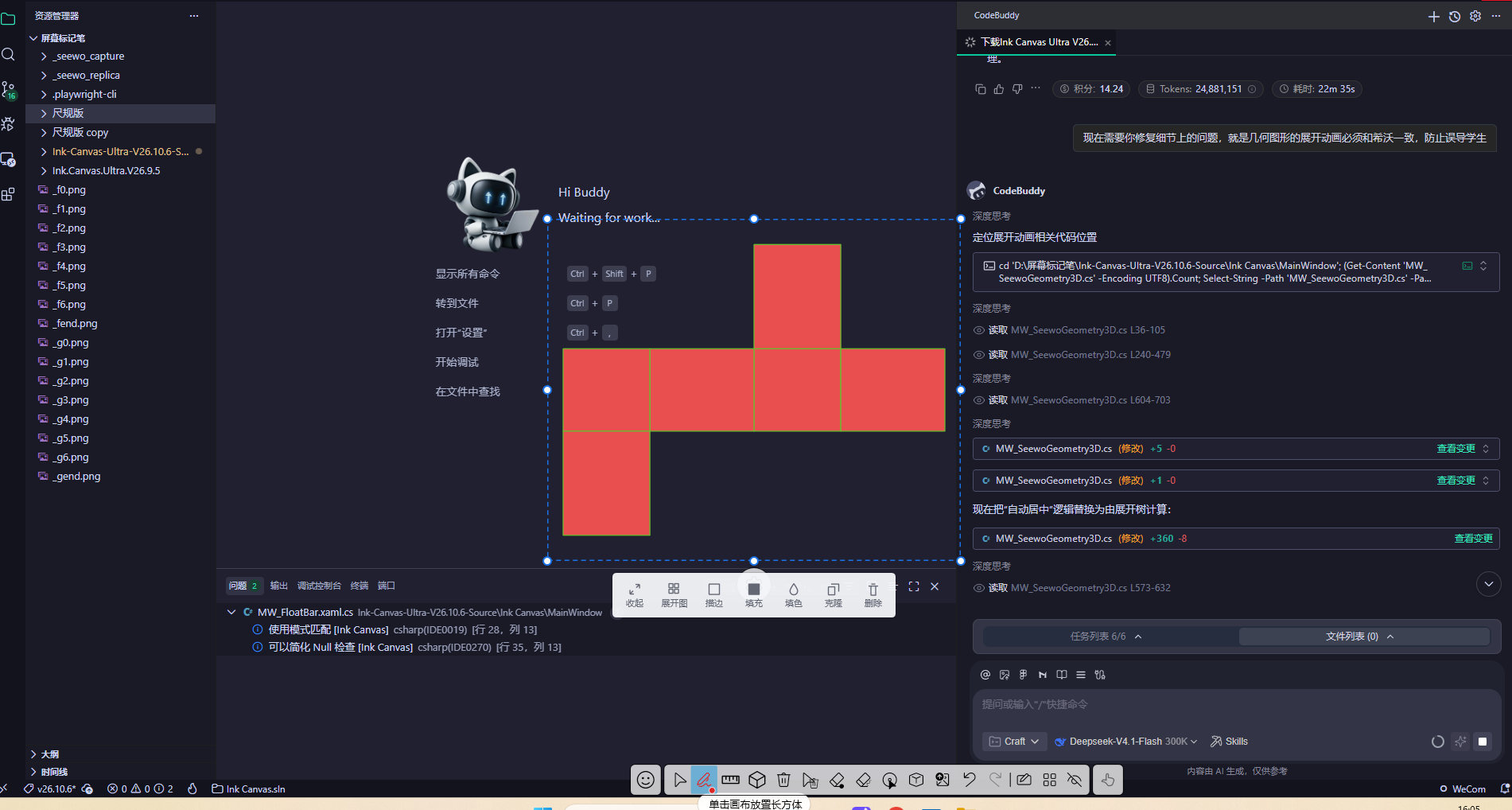
Task: Click the sparkle enhance prompt icon
Action: click(x=1460, y=742)
